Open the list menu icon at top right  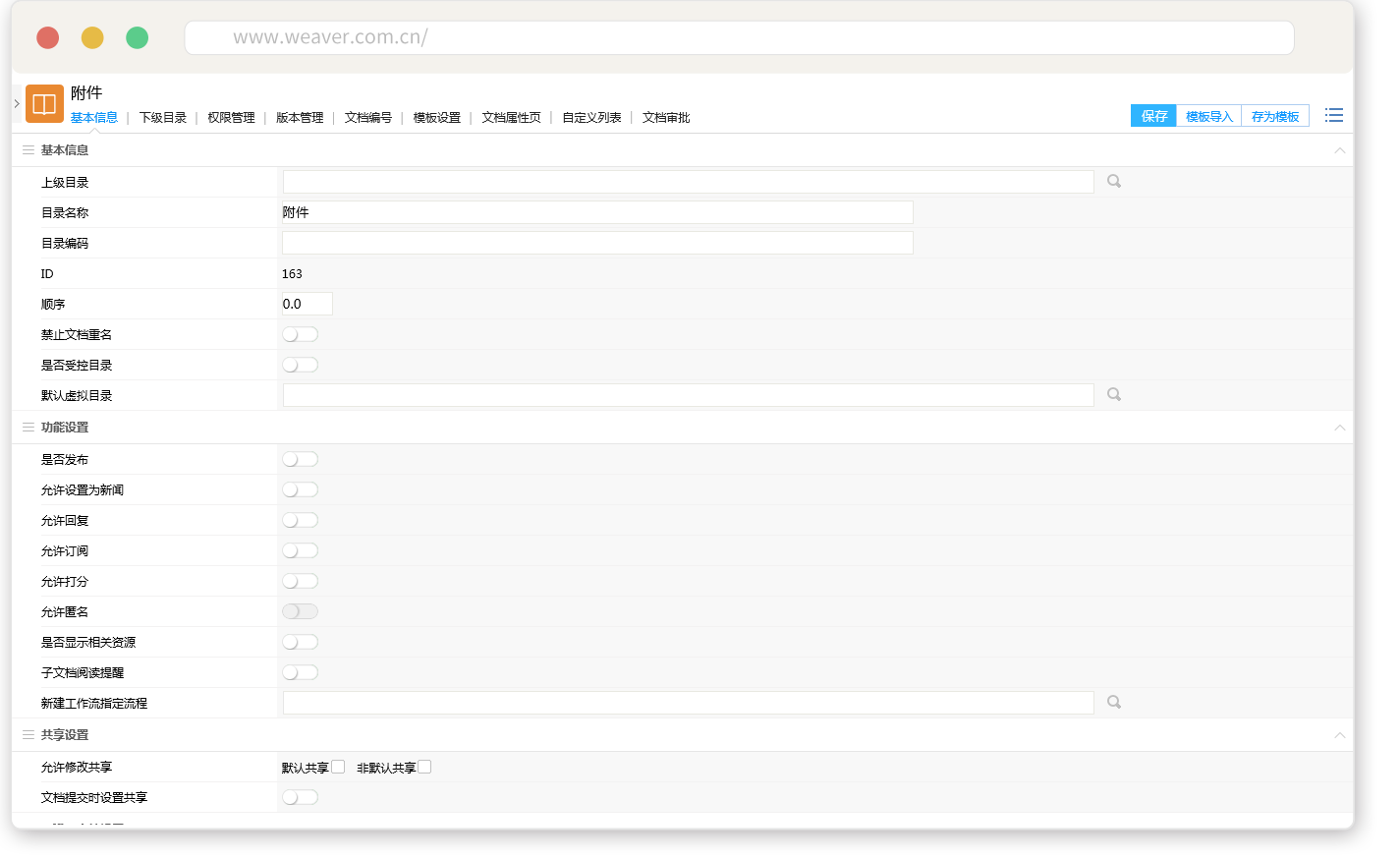tap(1333, 116)
